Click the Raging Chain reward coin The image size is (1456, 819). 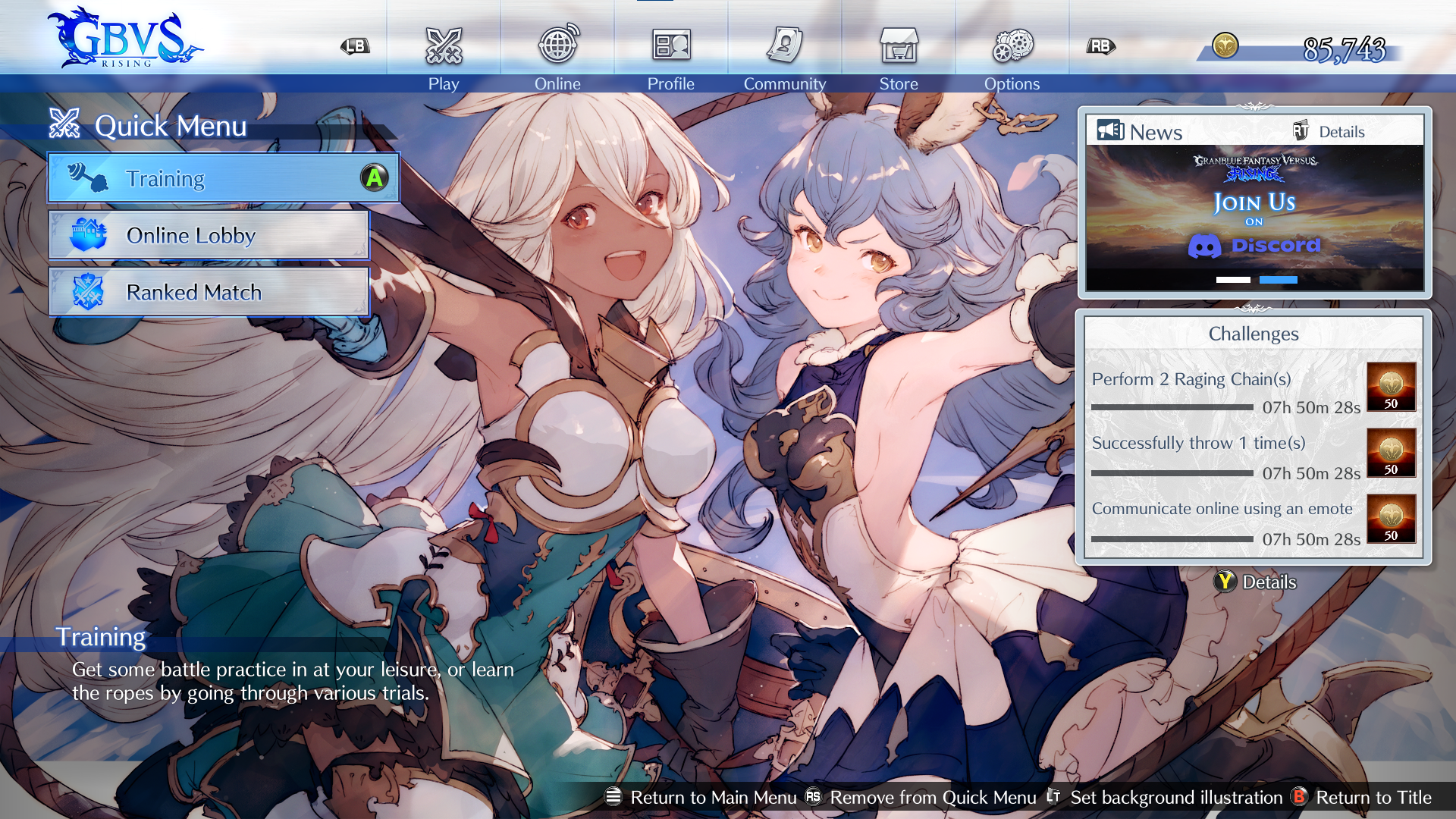(1391, 387)
